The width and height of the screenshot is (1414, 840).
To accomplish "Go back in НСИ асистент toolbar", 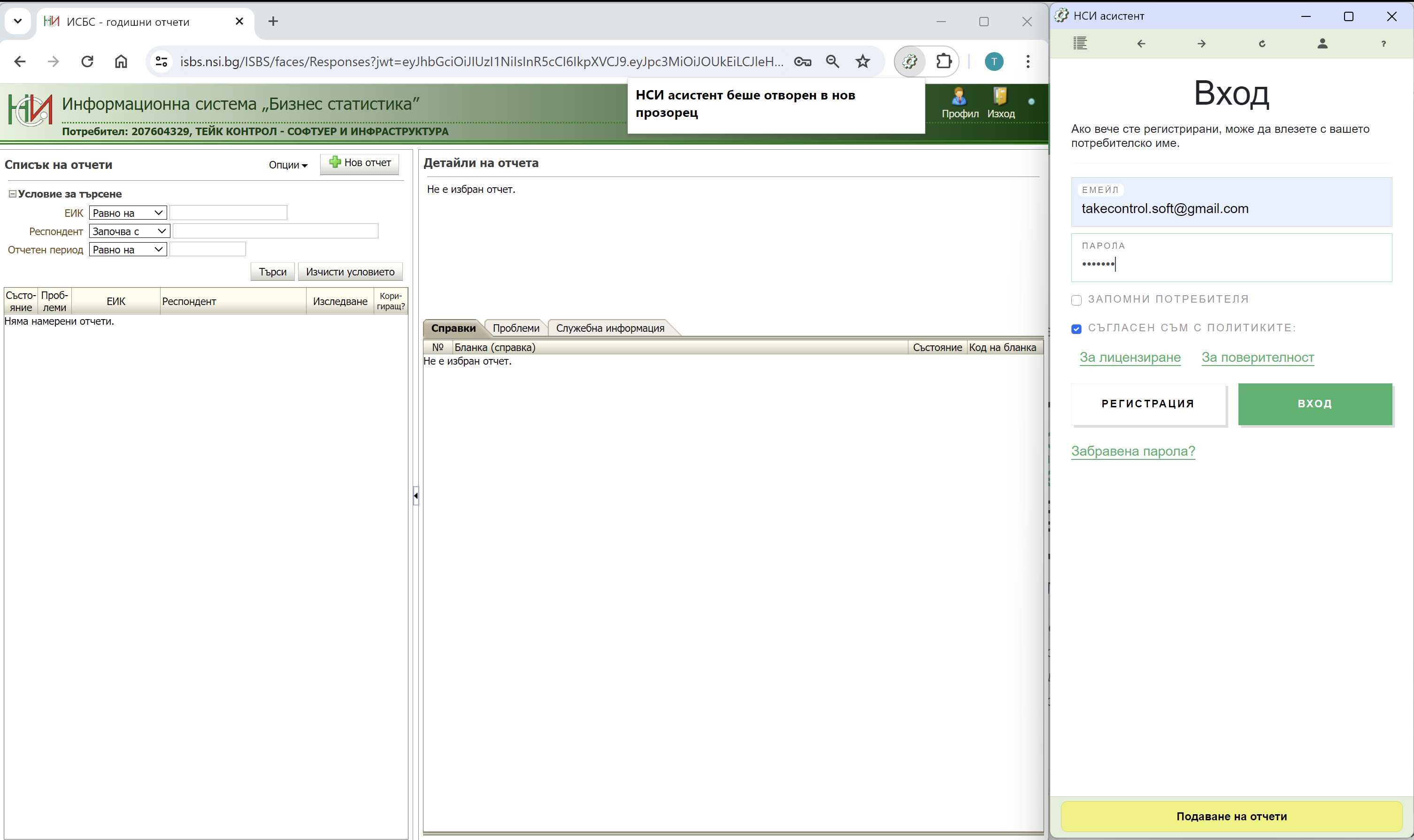I will pyautogui.click(x=1141, y=44).
